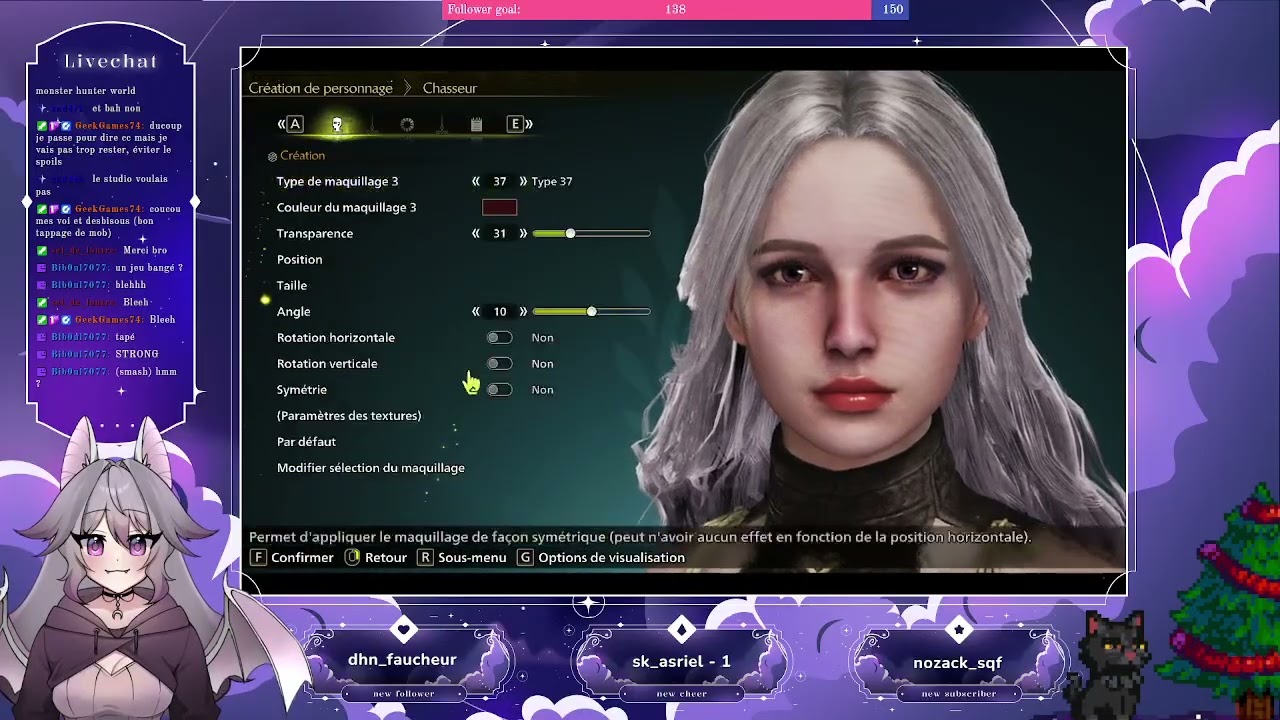The image size is (1280, 720).
Task: Enable the Symétrie switch
Action: point(499,390)
